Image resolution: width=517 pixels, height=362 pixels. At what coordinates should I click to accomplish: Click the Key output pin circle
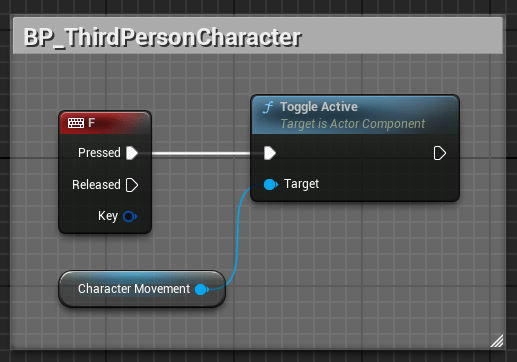click(x=130, y=217)
